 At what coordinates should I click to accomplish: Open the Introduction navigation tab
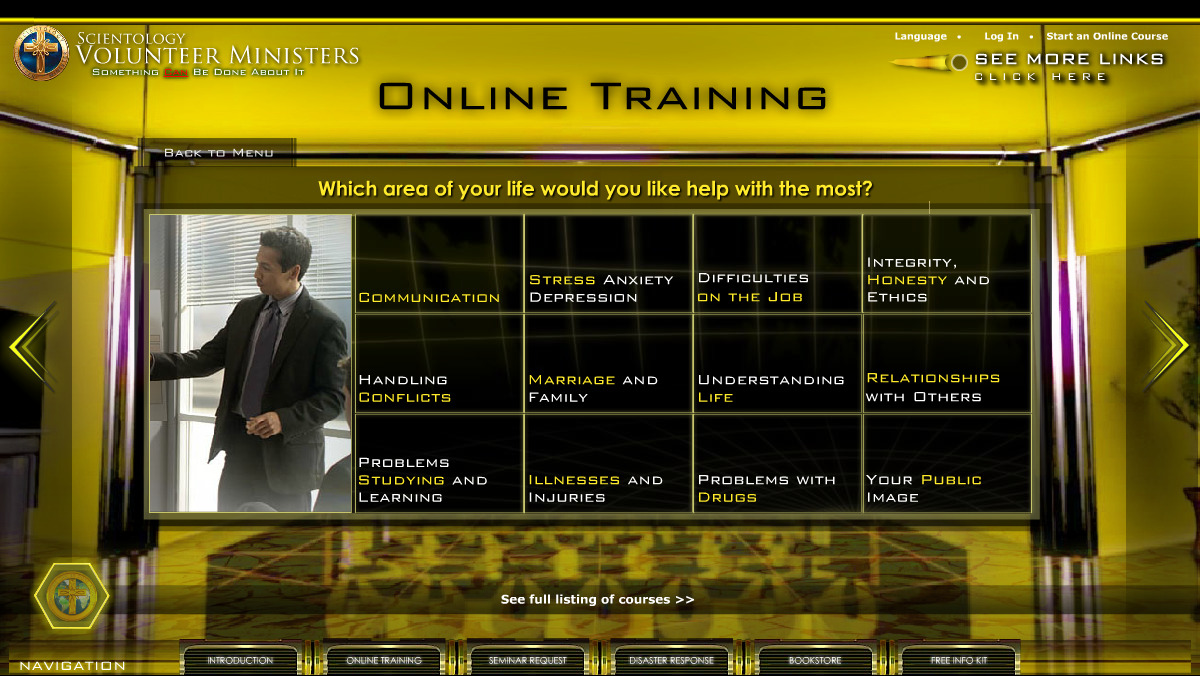click(x=240, y=661)
